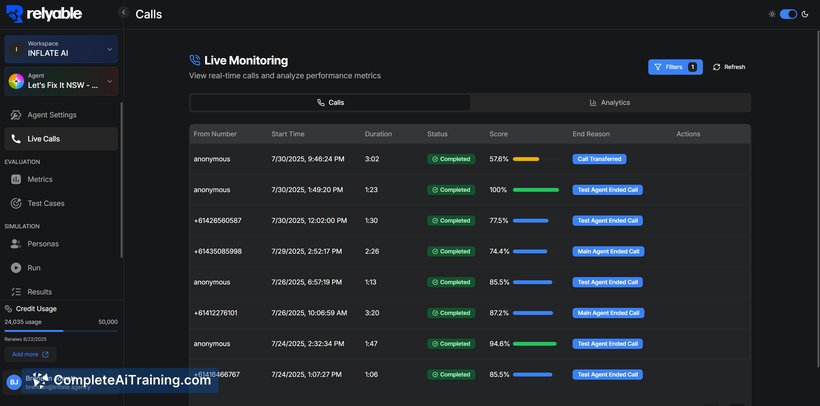Open Live Calls in the sidebar
The width and height of the screenshot is (820, 406).
click(x=61, y=139)
